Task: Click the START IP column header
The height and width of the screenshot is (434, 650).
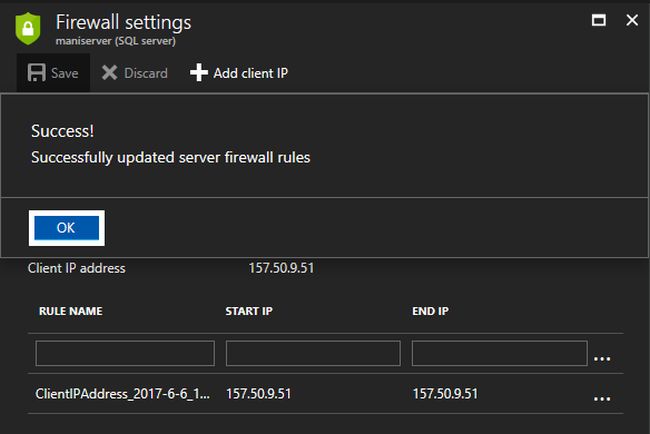Action: 249,311
